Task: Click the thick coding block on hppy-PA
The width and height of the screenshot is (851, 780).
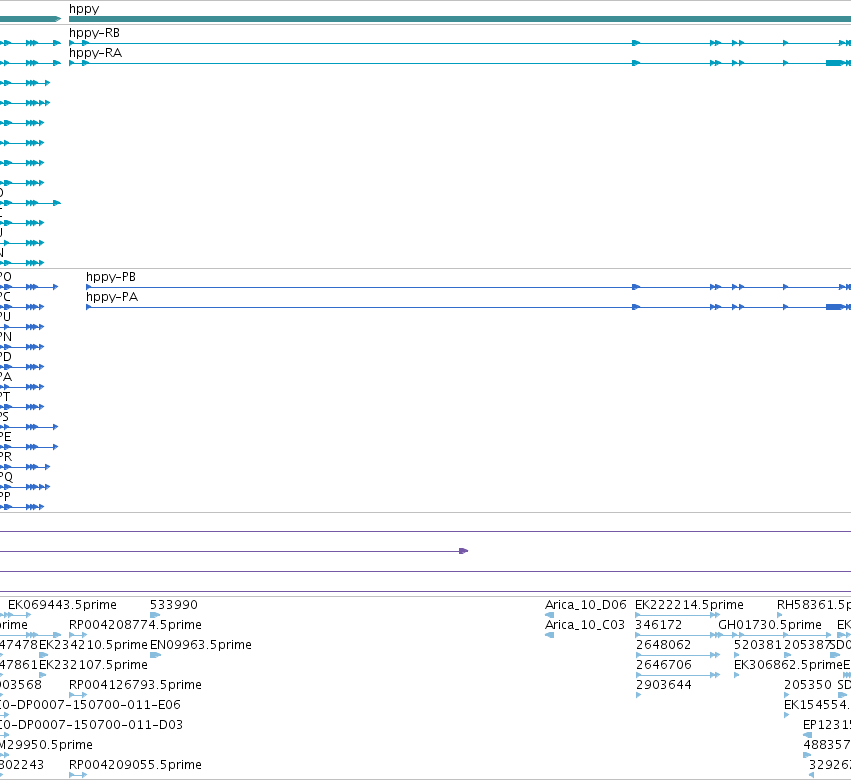Action: coord(834,307)
